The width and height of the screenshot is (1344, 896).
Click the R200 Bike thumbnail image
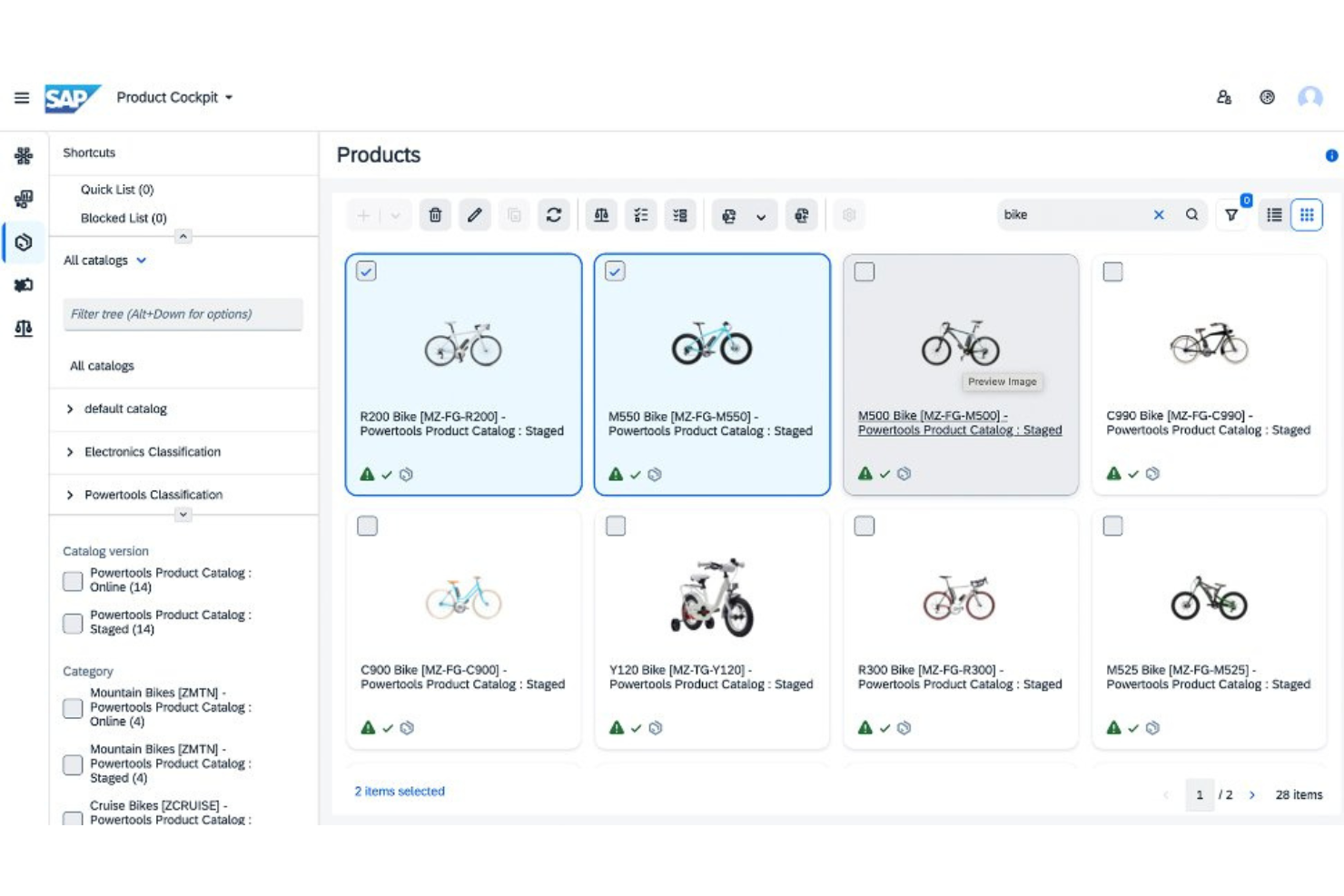coord(463,344)
